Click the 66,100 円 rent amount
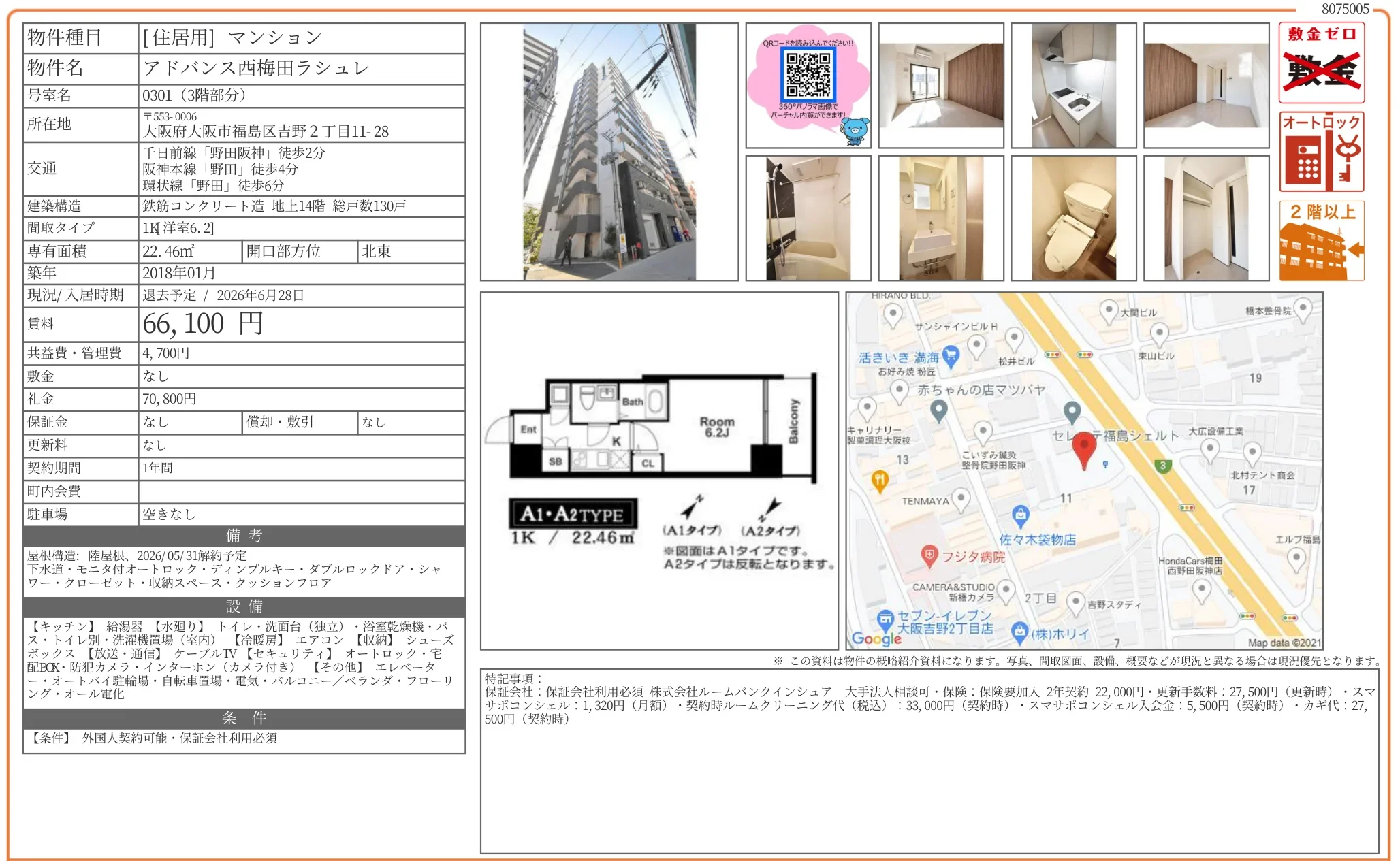 (x=203, y=324)
